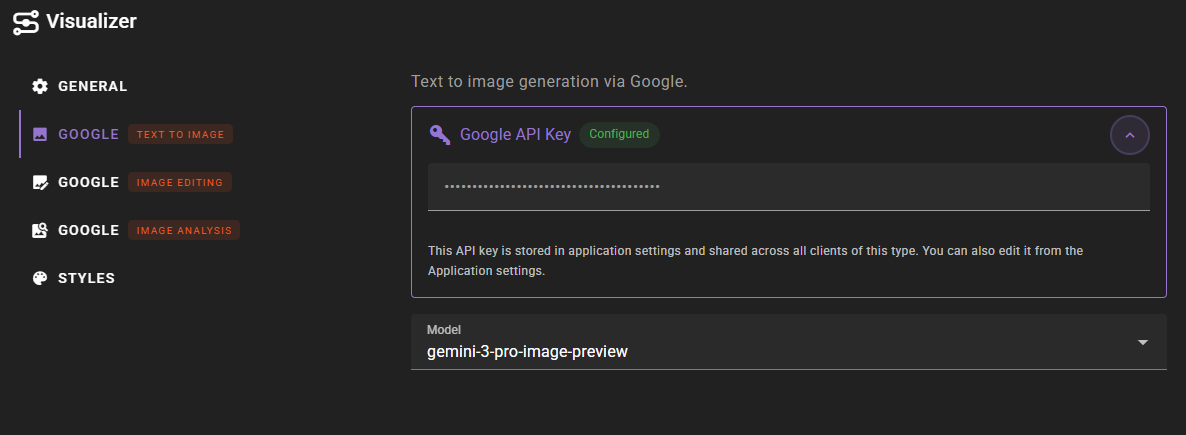The width and height of the screenshot is (1186, 435).
Task: Click the API key storage note text
Action: [756, 260]
